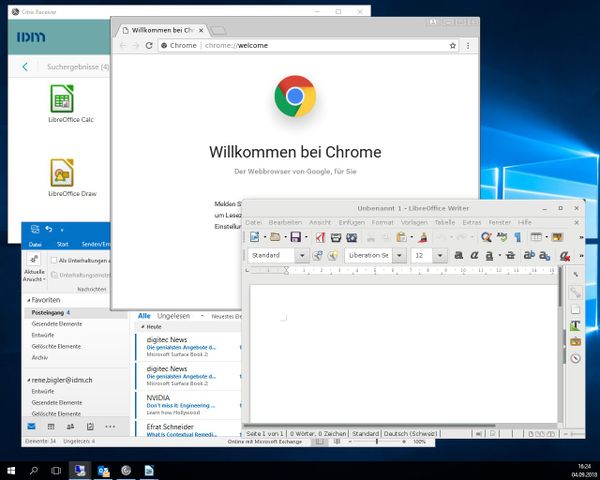Open font size dropdown showing 12
The height and width of the screenshot is (480, 600).
pyautogui.click(x=440, y=255)
